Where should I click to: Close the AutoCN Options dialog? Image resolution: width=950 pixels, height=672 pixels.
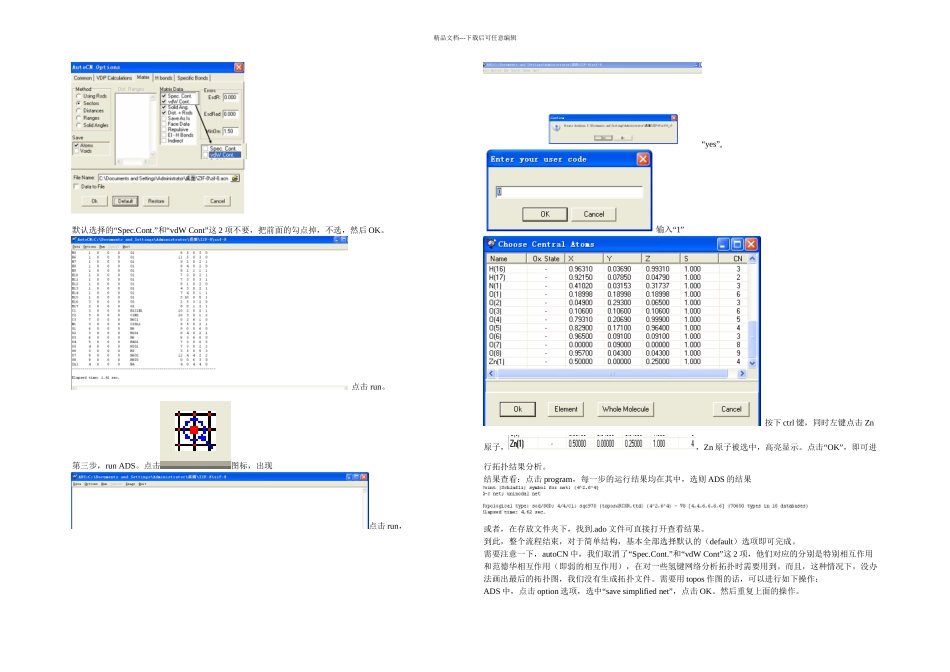tap(239, 67)
